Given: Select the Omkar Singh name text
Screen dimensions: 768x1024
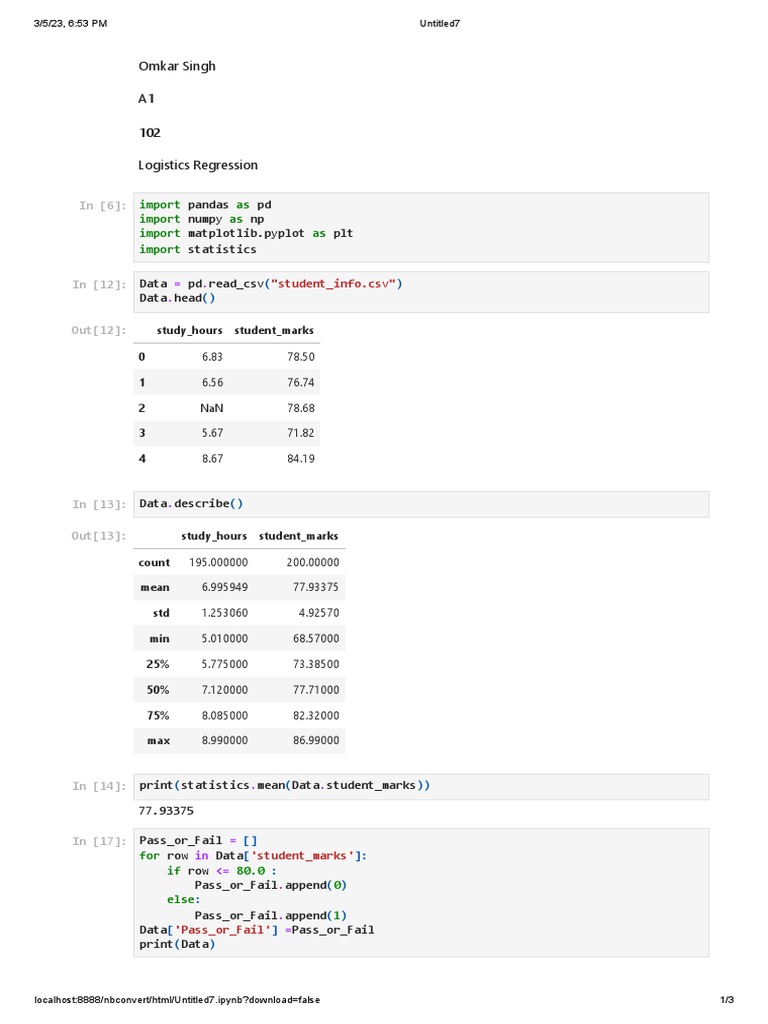Looking at the screenshot, I should [x=177, y=66].
